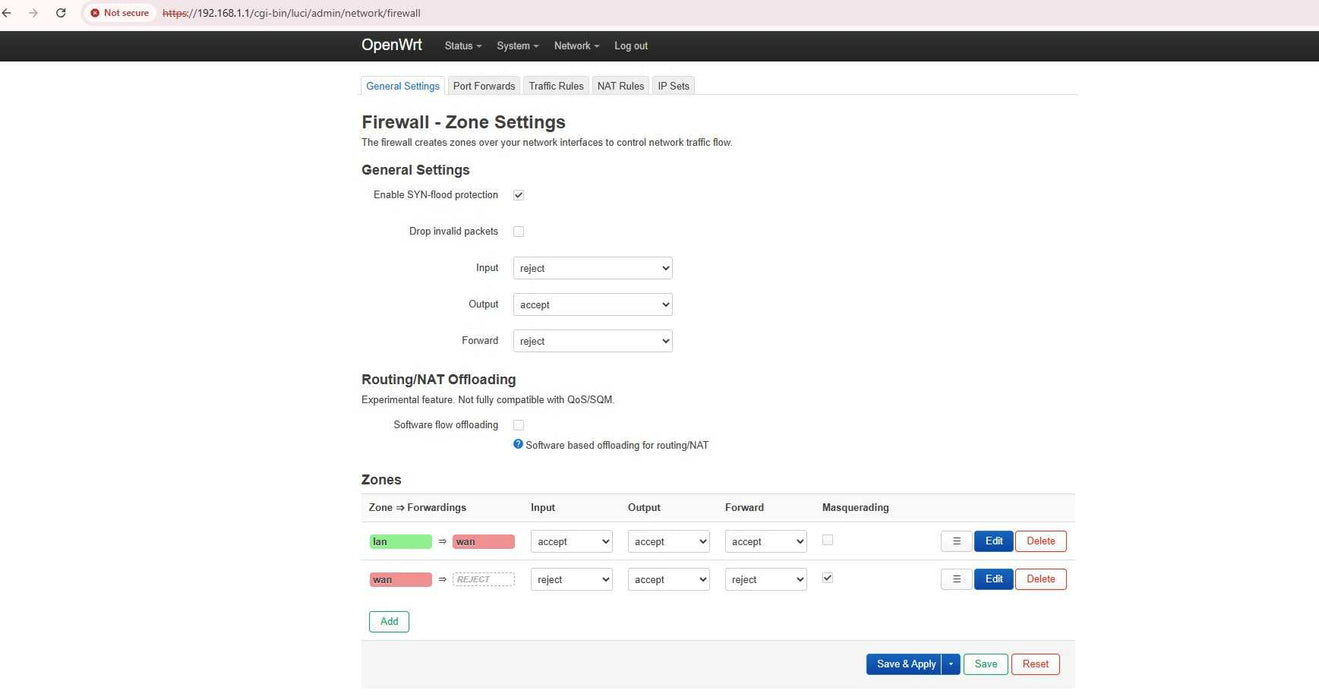The width and height of the screenshot is (1319, 700).
Task: Click the Save button
Action: pos(986,664)
